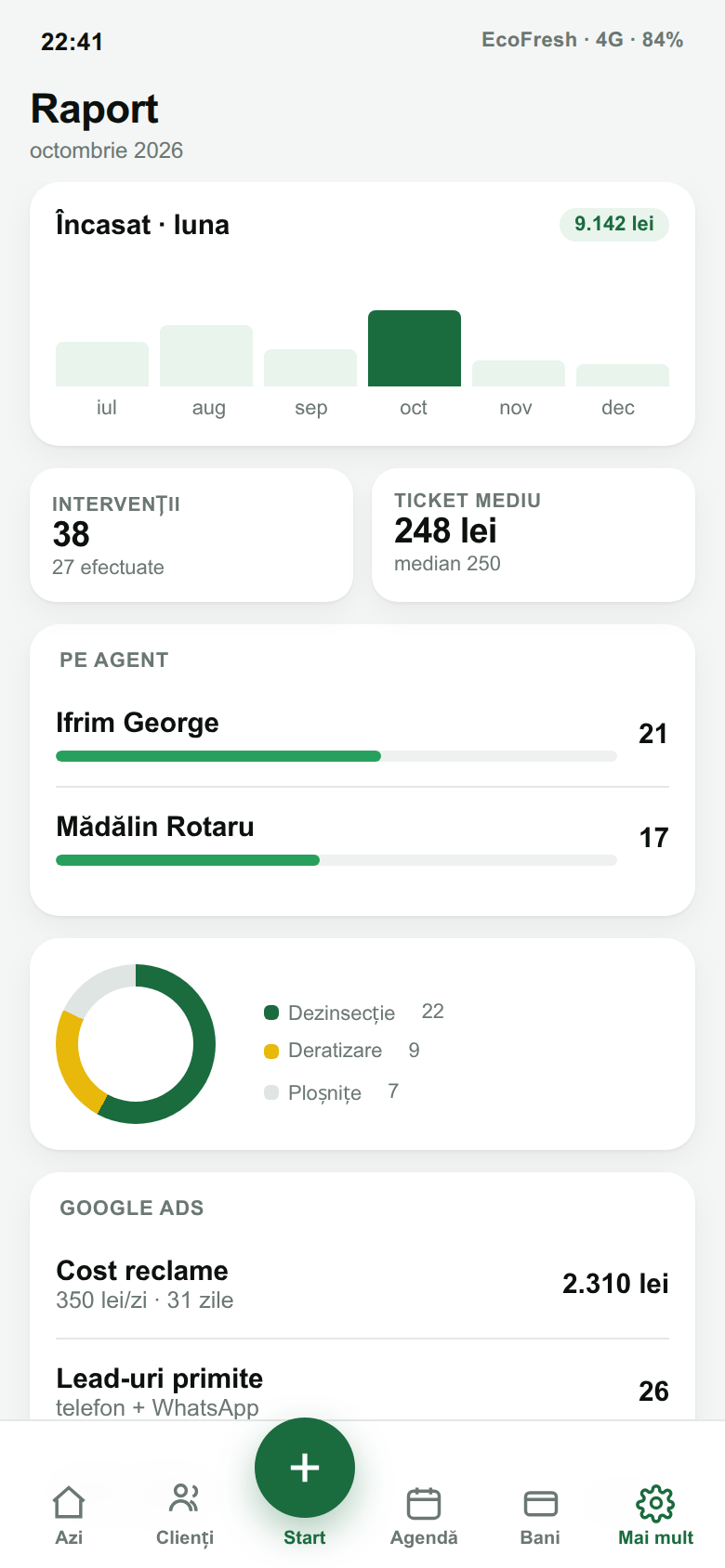Viewport: 725px width, 1568px height.
Task: Tap the 9.142 lei total badge
Action: [x=613, y=224]
